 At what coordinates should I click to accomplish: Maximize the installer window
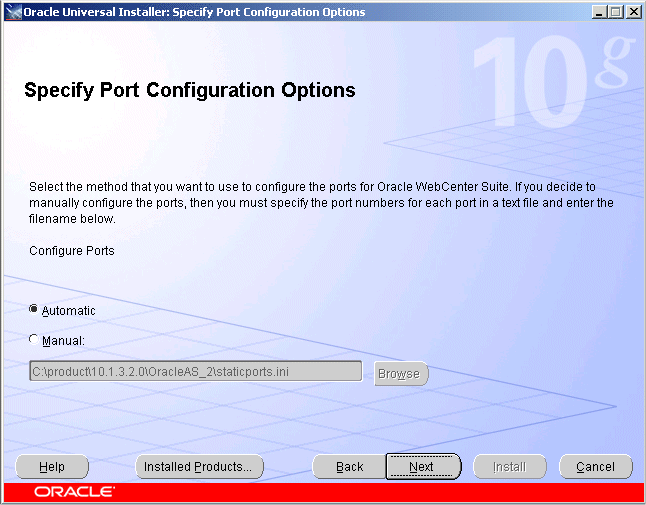click(x=616, y=12)
